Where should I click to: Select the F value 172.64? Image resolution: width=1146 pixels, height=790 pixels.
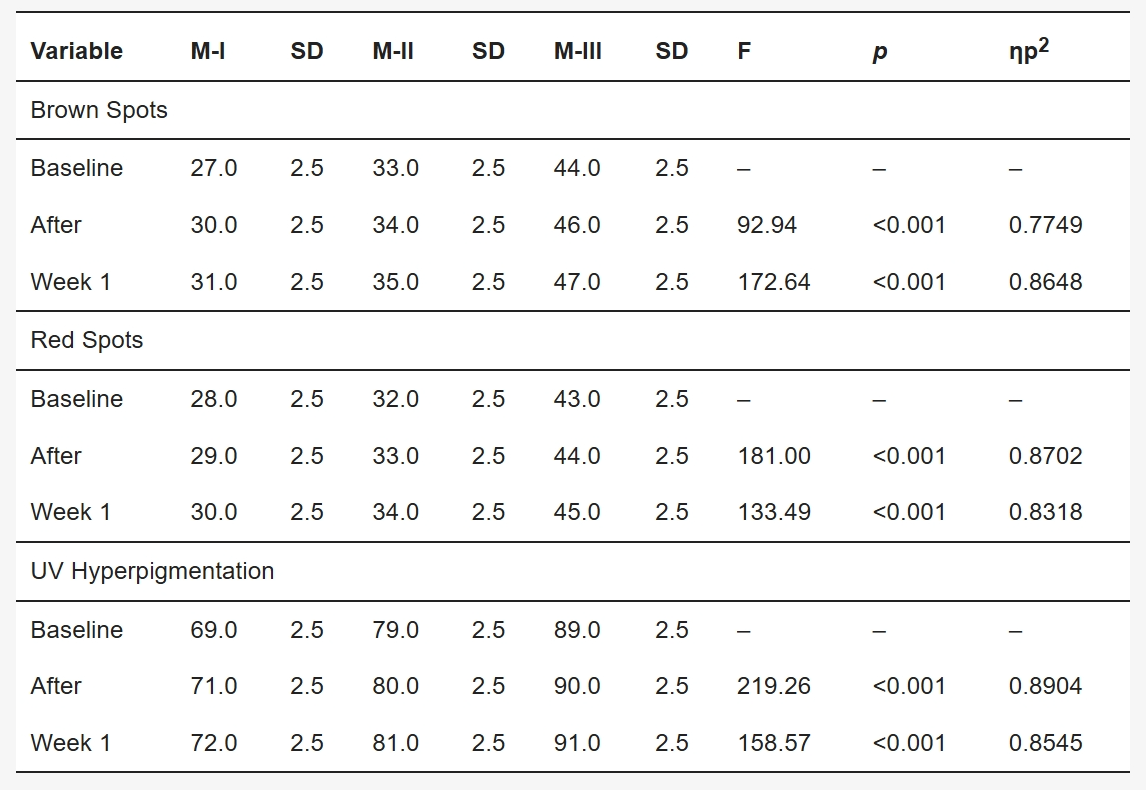(x=773, y=281)
